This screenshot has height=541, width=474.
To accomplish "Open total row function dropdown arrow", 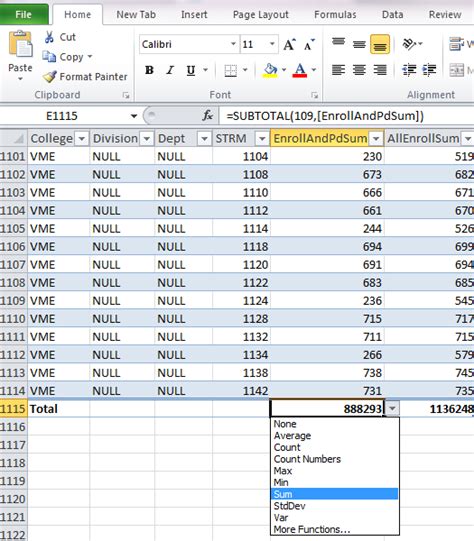I will [392, 409].
